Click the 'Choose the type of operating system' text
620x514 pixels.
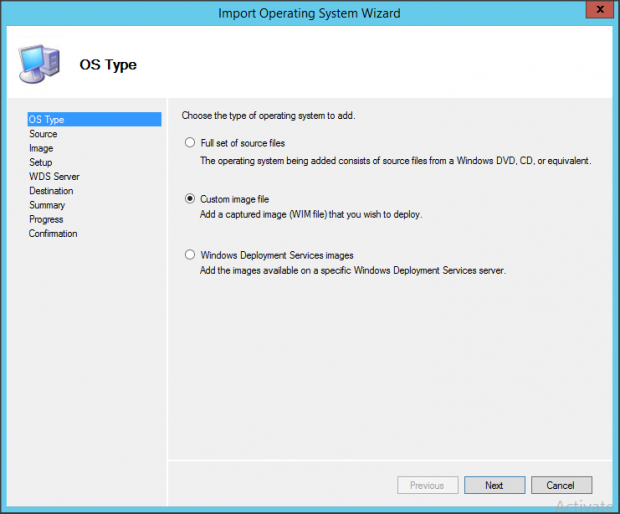(x=268, y=116)
